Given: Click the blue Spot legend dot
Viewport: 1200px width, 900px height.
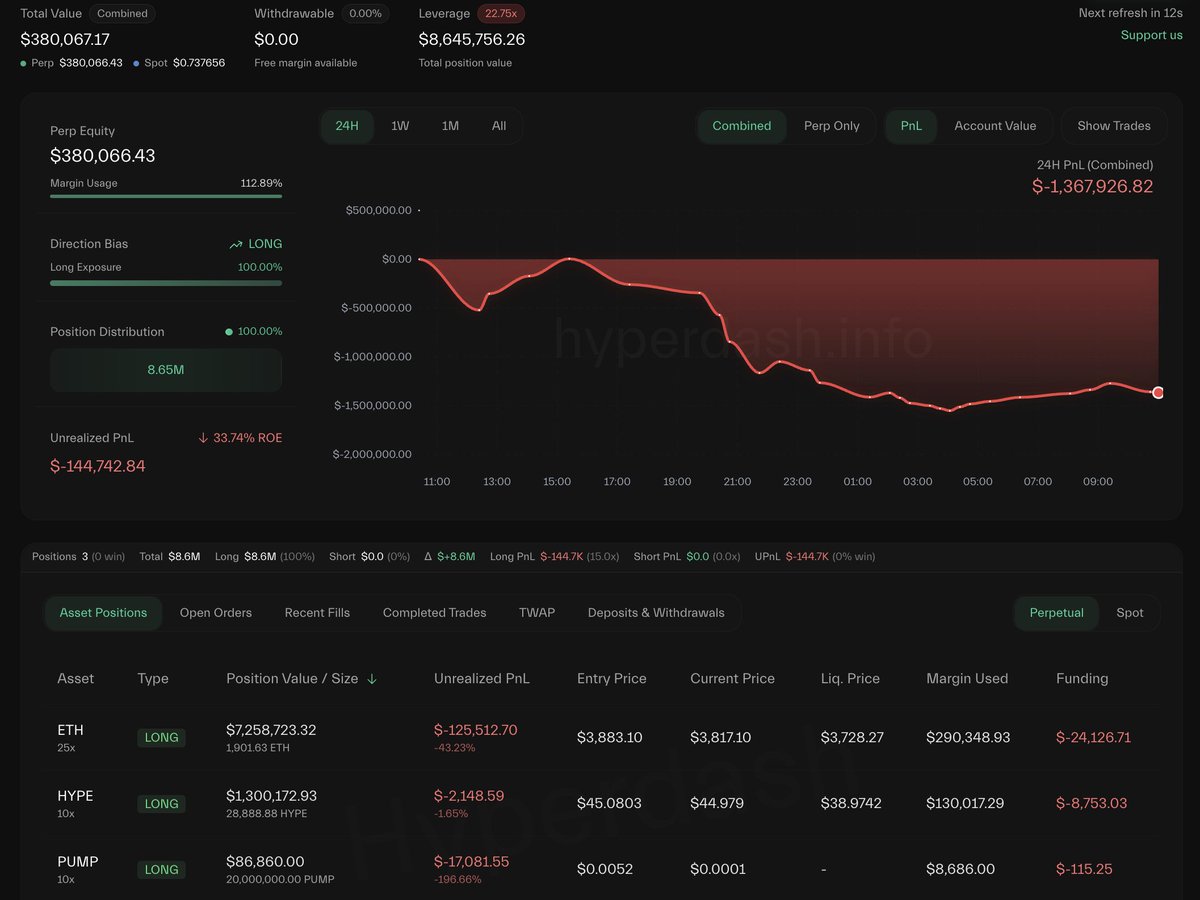Looking at the screenshot, I should (x=136, y=63).
